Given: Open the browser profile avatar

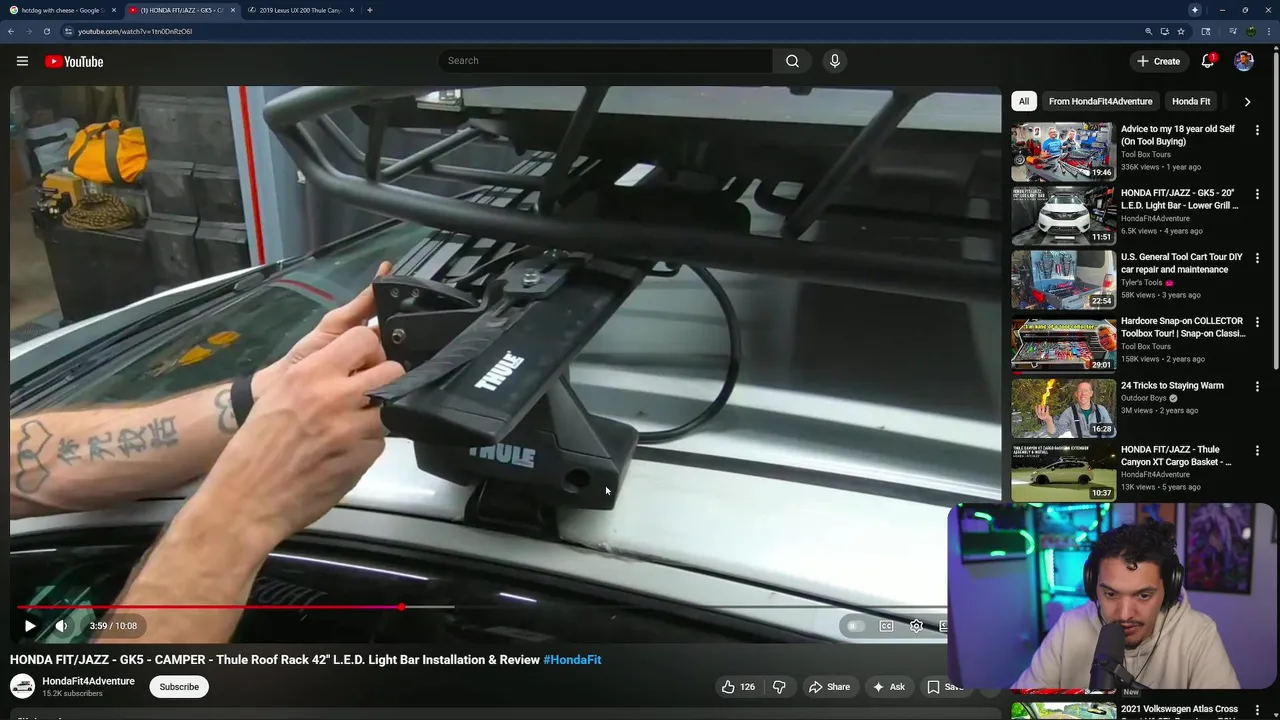Looking at the screenshot, I should coord(1251,31).
